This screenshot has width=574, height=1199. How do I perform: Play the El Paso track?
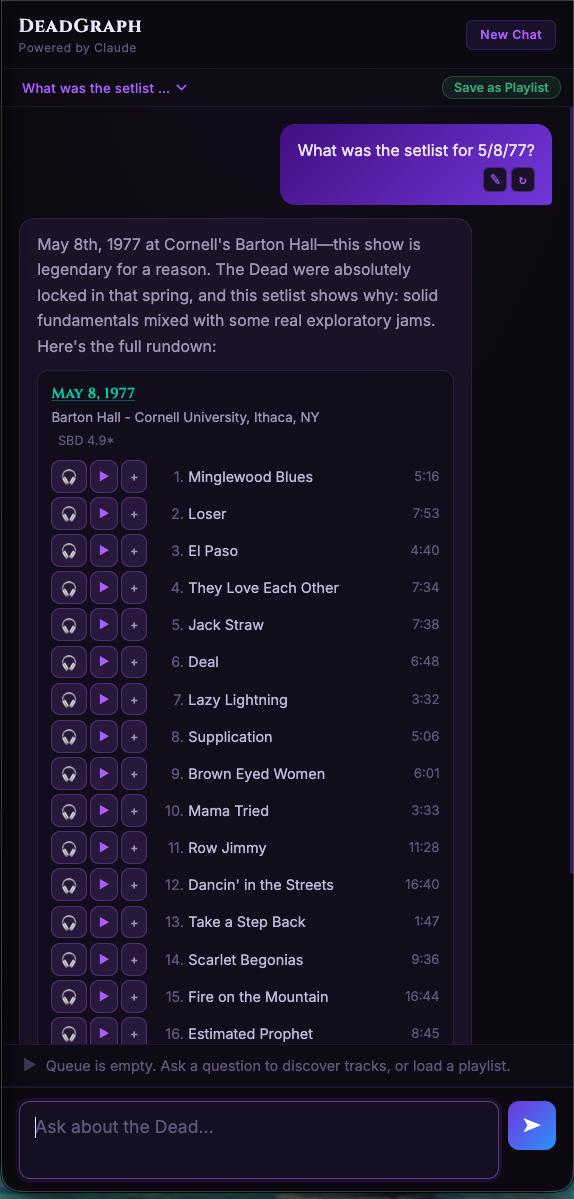[104, 551]
